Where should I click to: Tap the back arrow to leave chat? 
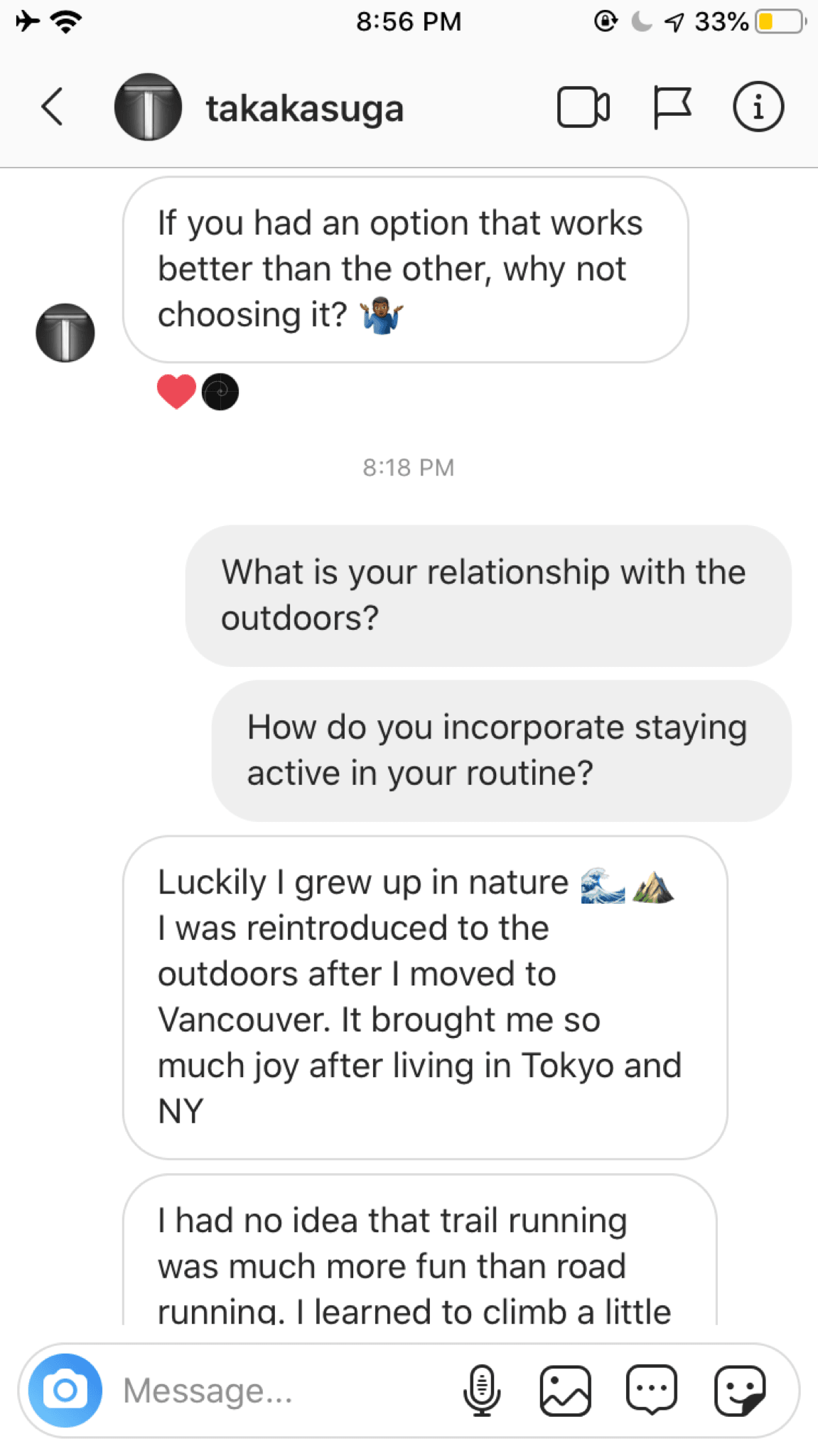52,107
